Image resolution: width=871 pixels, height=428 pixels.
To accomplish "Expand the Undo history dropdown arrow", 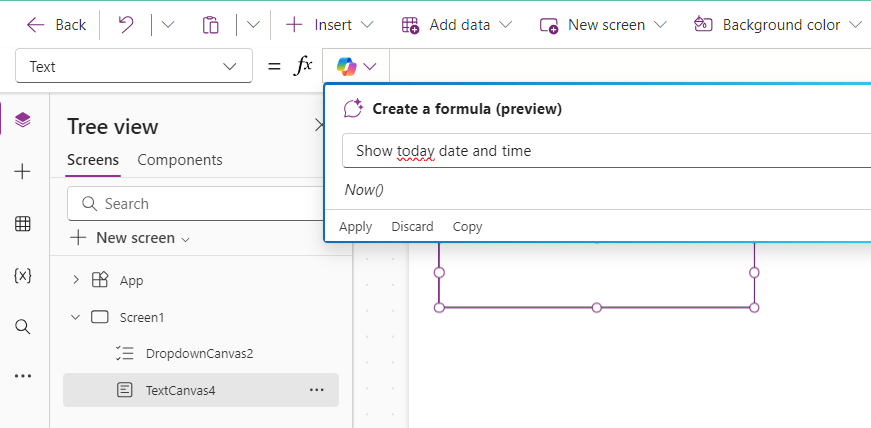I will [x=167, y=24].
